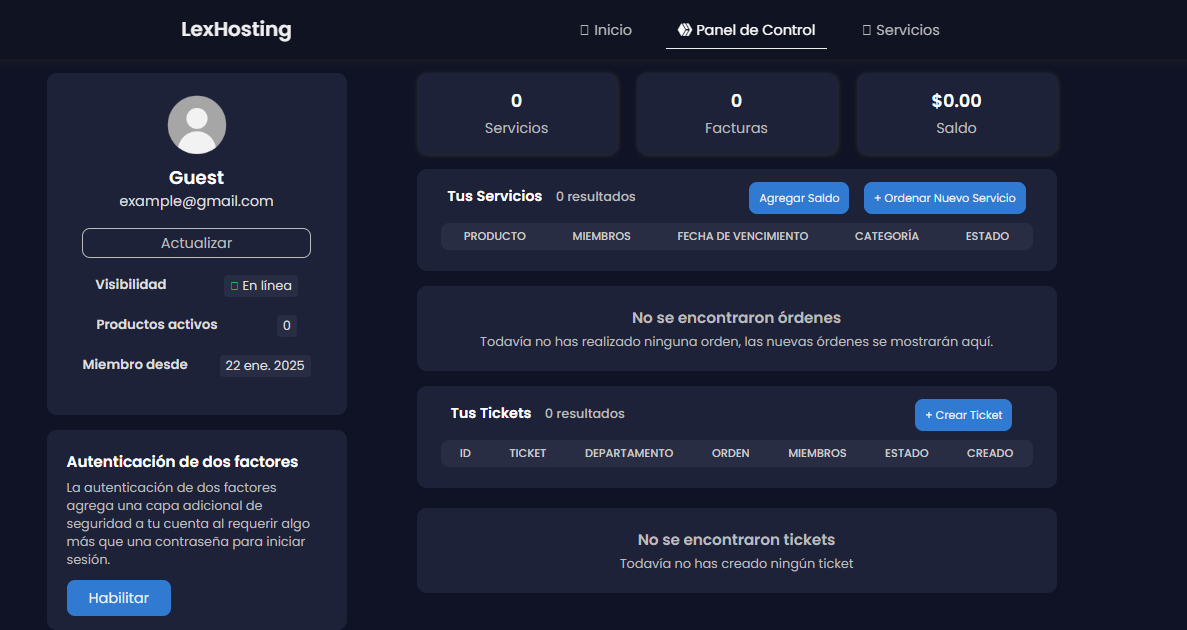Open the $0.00 Saldo summary card
Screen dimensions: 1187x630
point(956,114)
